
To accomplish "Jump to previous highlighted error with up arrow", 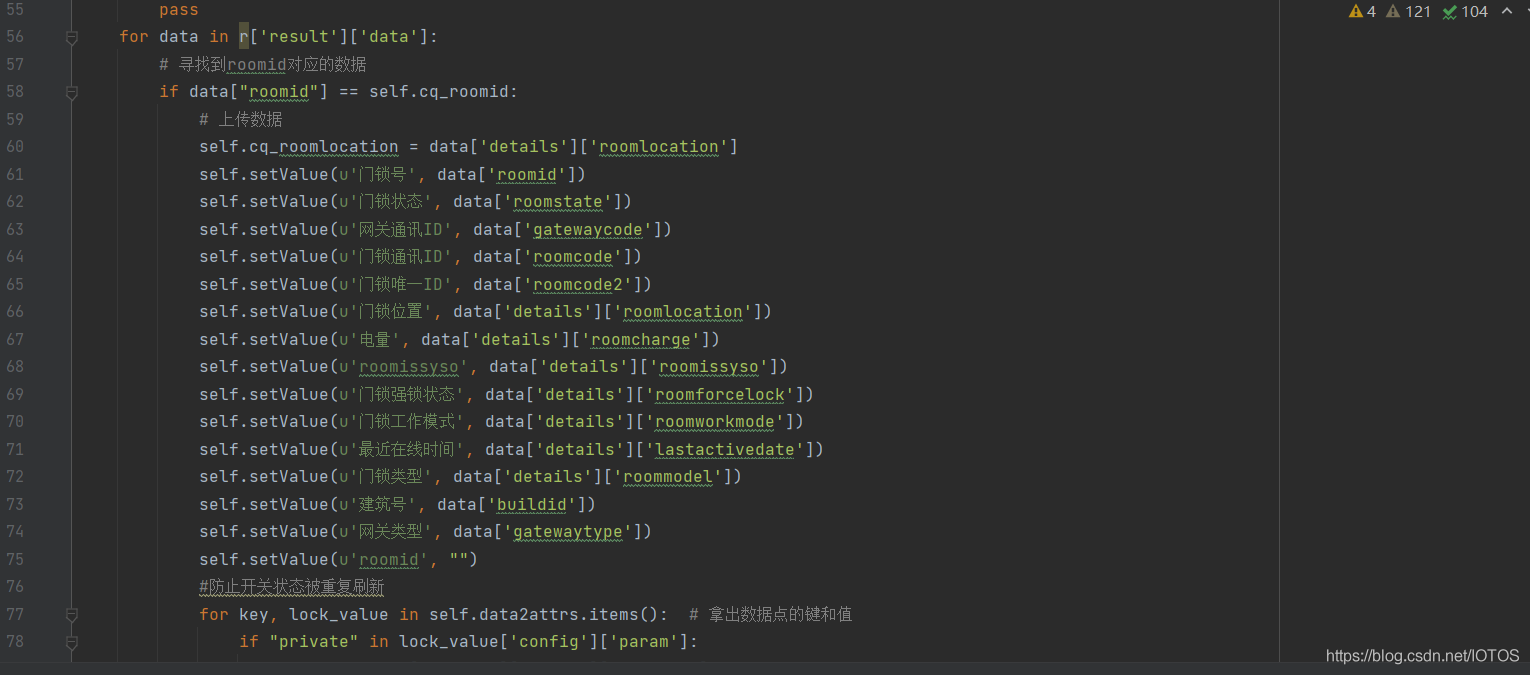I will pyautogui.click(x=1507, y=12).
